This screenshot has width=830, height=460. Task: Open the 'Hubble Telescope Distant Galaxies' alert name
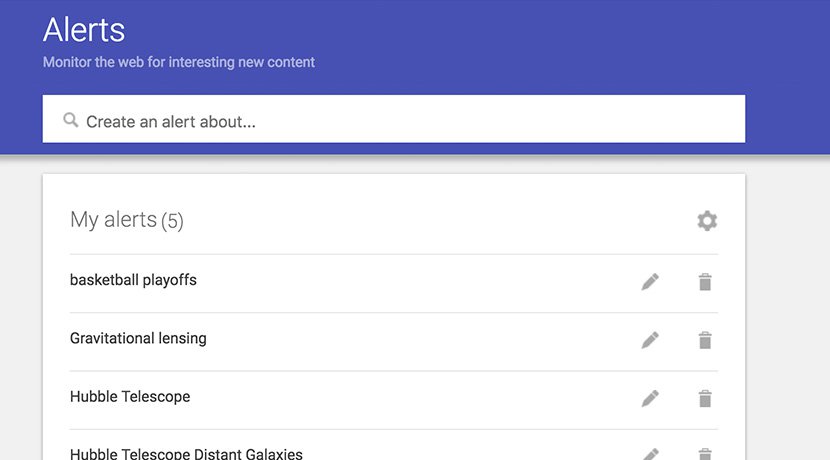186,454
